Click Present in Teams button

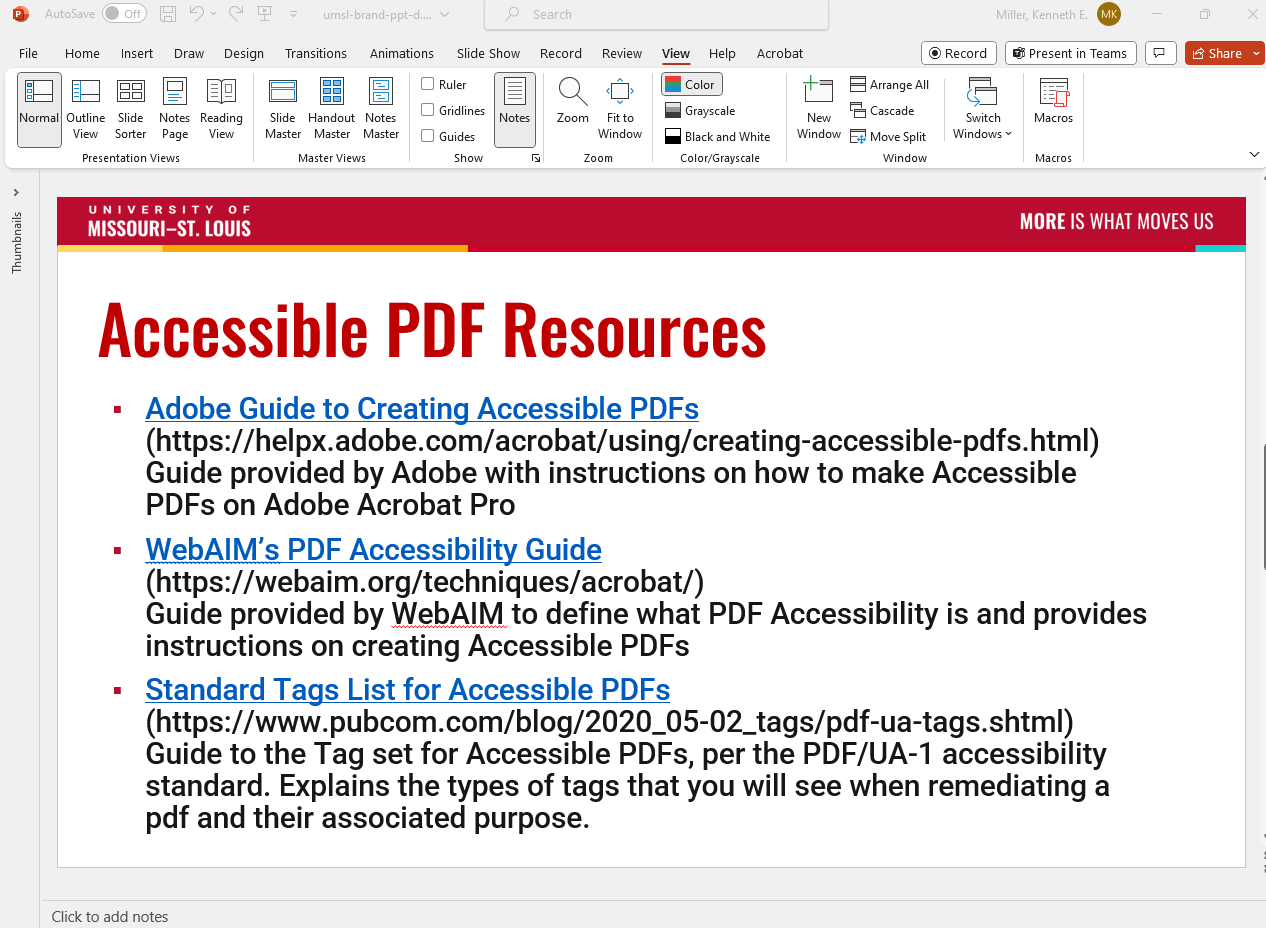pyautogui.click(x=1070, y=53)
